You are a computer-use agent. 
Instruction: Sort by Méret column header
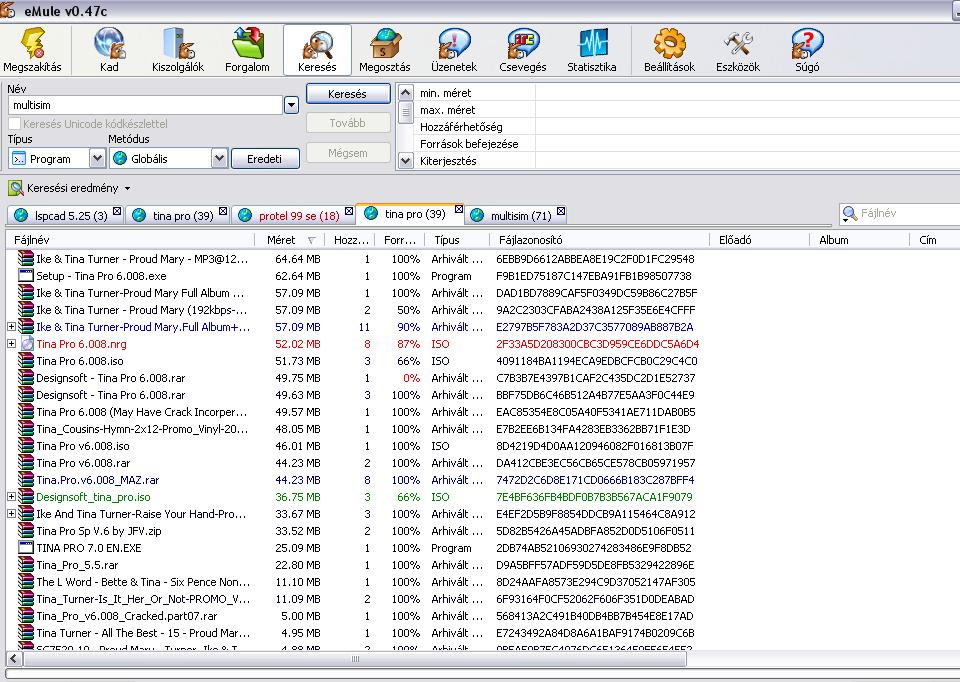tap(290, 240)
